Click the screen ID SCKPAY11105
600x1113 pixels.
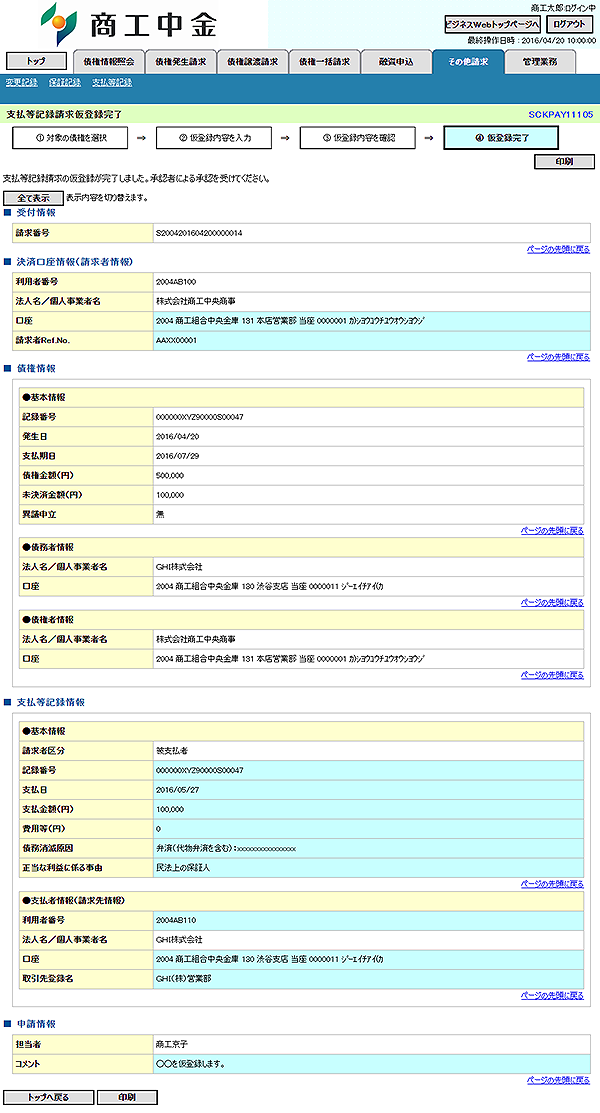560,114
